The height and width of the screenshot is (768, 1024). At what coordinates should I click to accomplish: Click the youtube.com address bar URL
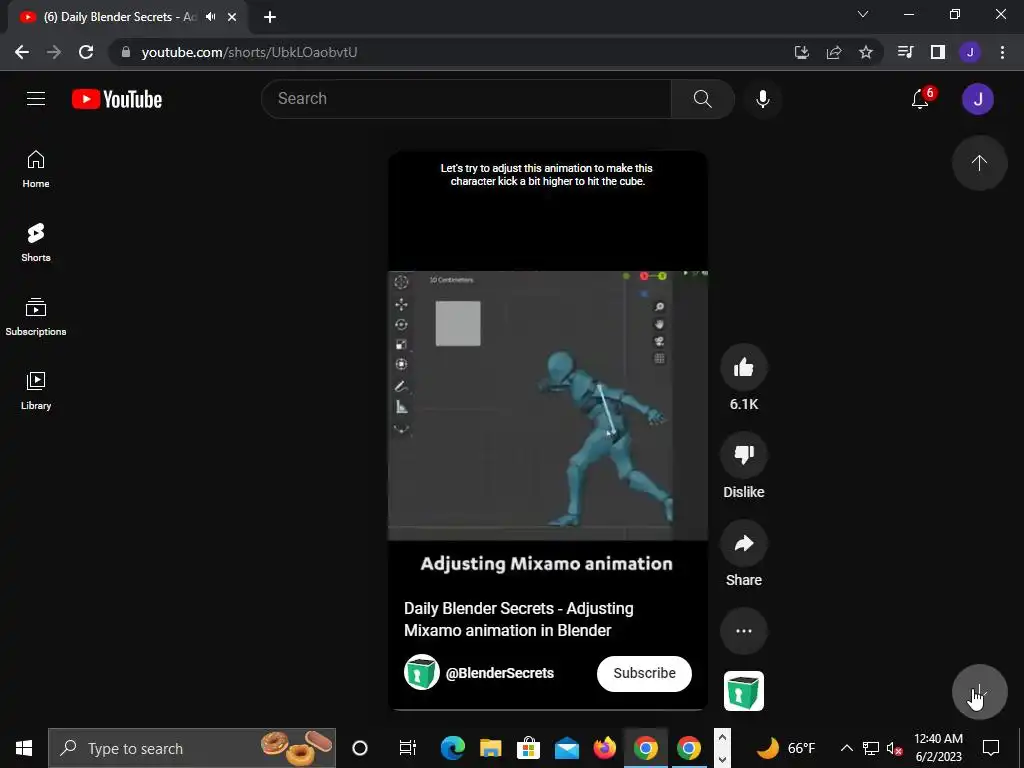click(249, 52)
